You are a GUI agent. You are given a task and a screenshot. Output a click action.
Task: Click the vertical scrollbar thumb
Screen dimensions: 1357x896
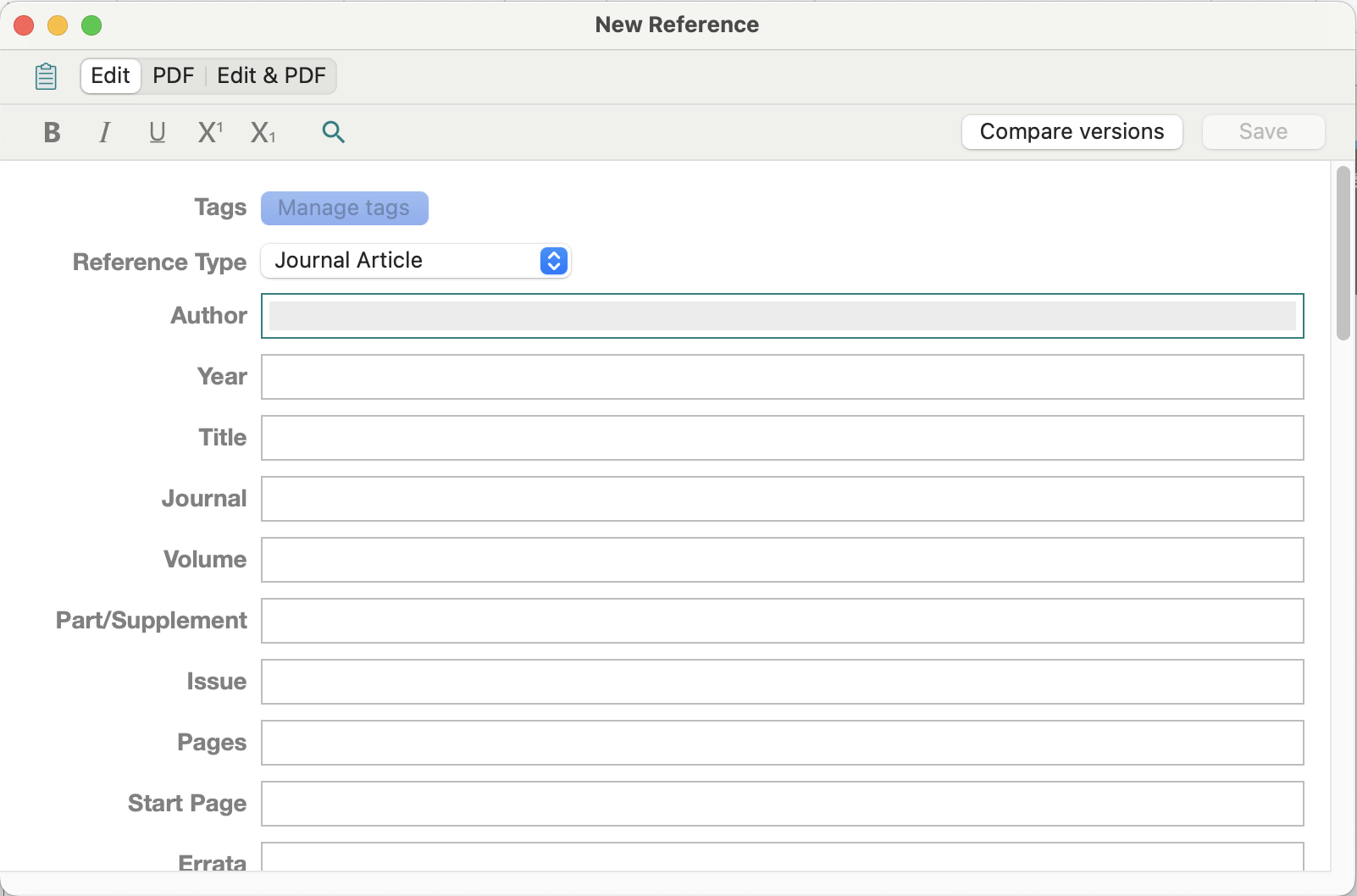coord(1343,254)
